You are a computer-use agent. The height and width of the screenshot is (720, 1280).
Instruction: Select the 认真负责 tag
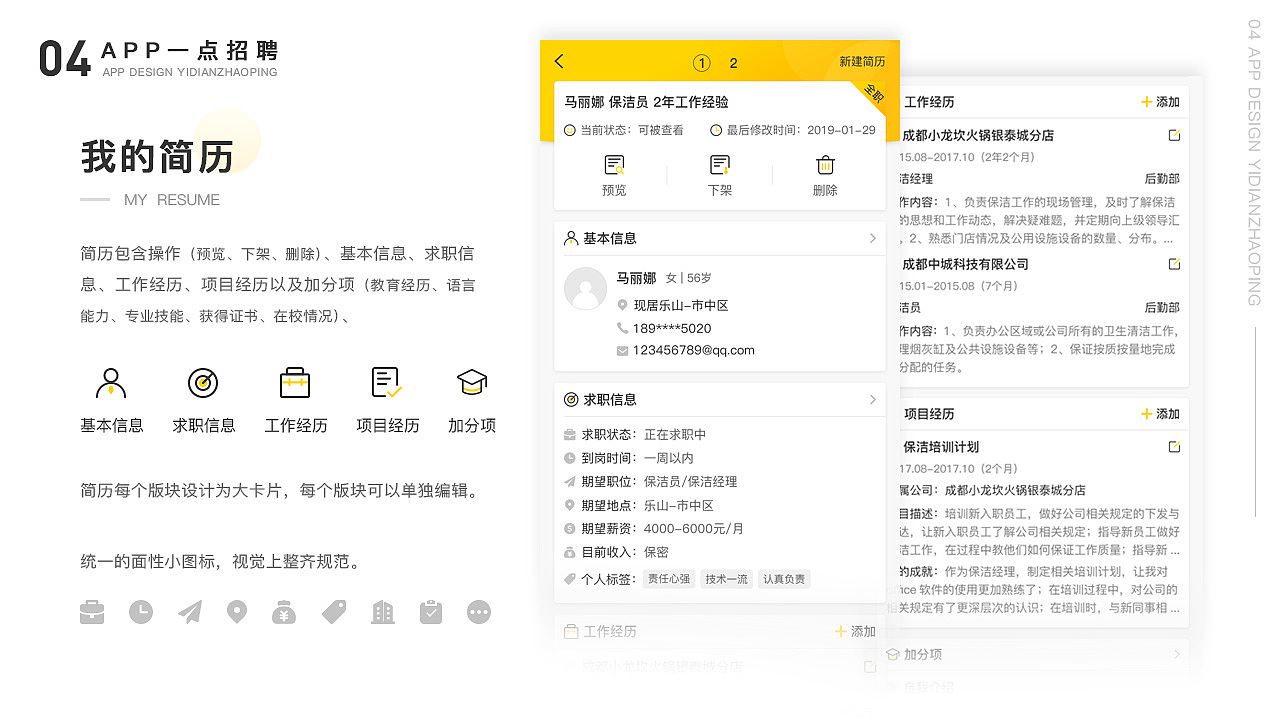[784, 579]
